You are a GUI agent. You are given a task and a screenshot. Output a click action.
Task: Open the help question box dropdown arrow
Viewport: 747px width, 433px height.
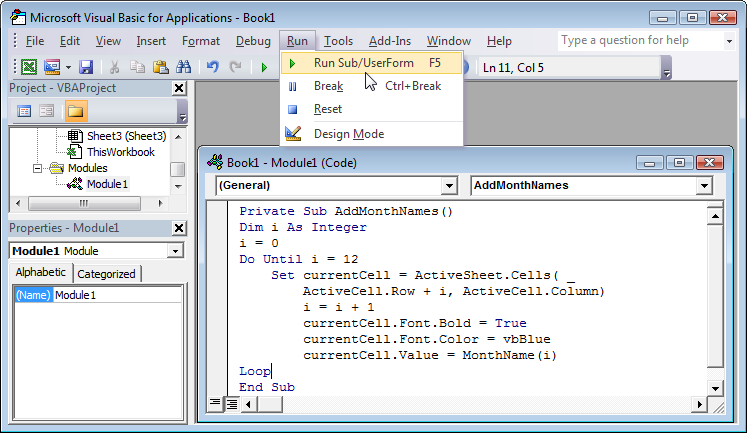coord(729,41)
